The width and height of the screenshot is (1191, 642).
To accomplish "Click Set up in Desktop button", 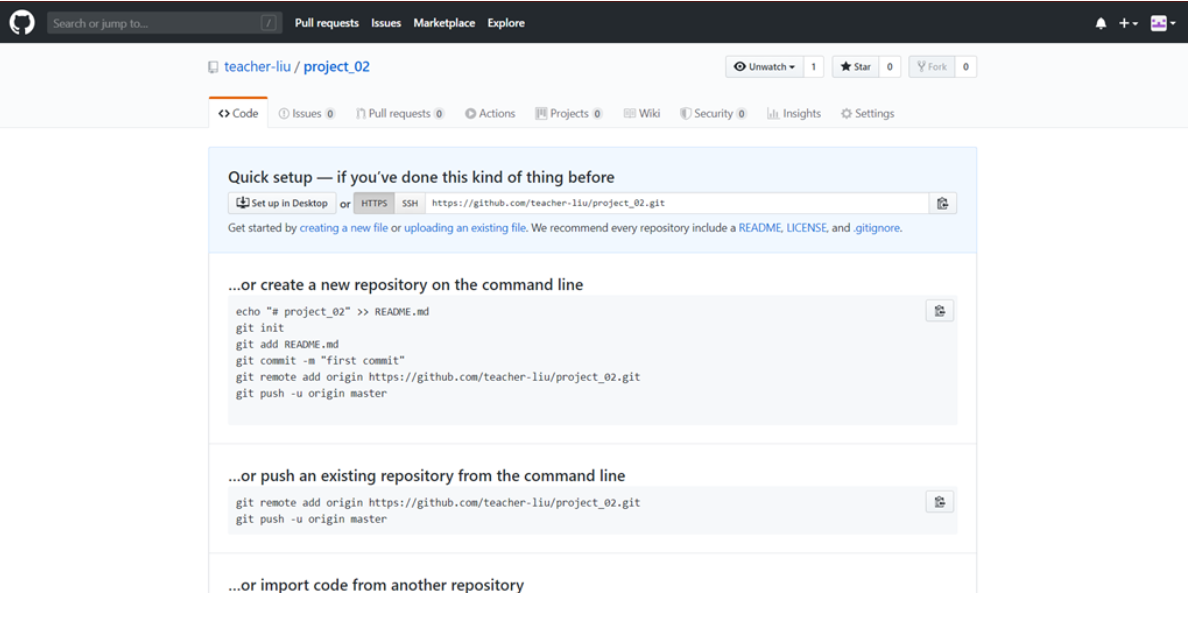I will coord(282,203).
